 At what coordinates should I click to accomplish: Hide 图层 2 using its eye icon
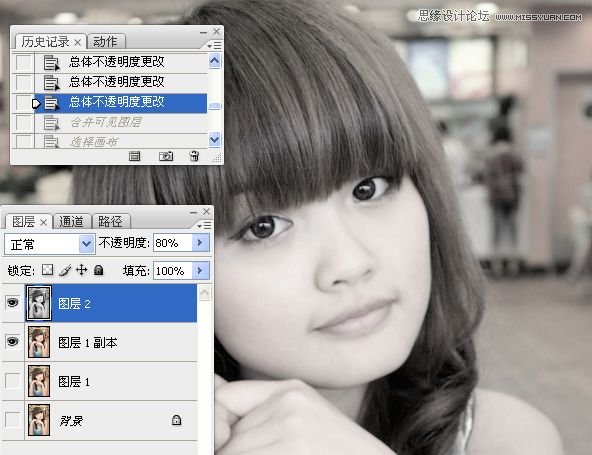point(12,303)
